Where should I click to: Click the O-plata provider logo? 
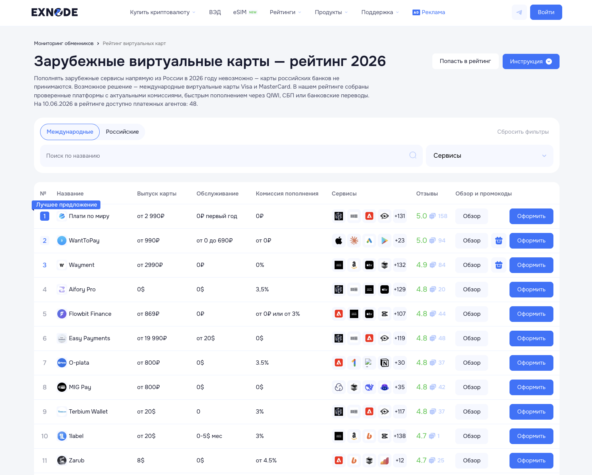point(62,362)
